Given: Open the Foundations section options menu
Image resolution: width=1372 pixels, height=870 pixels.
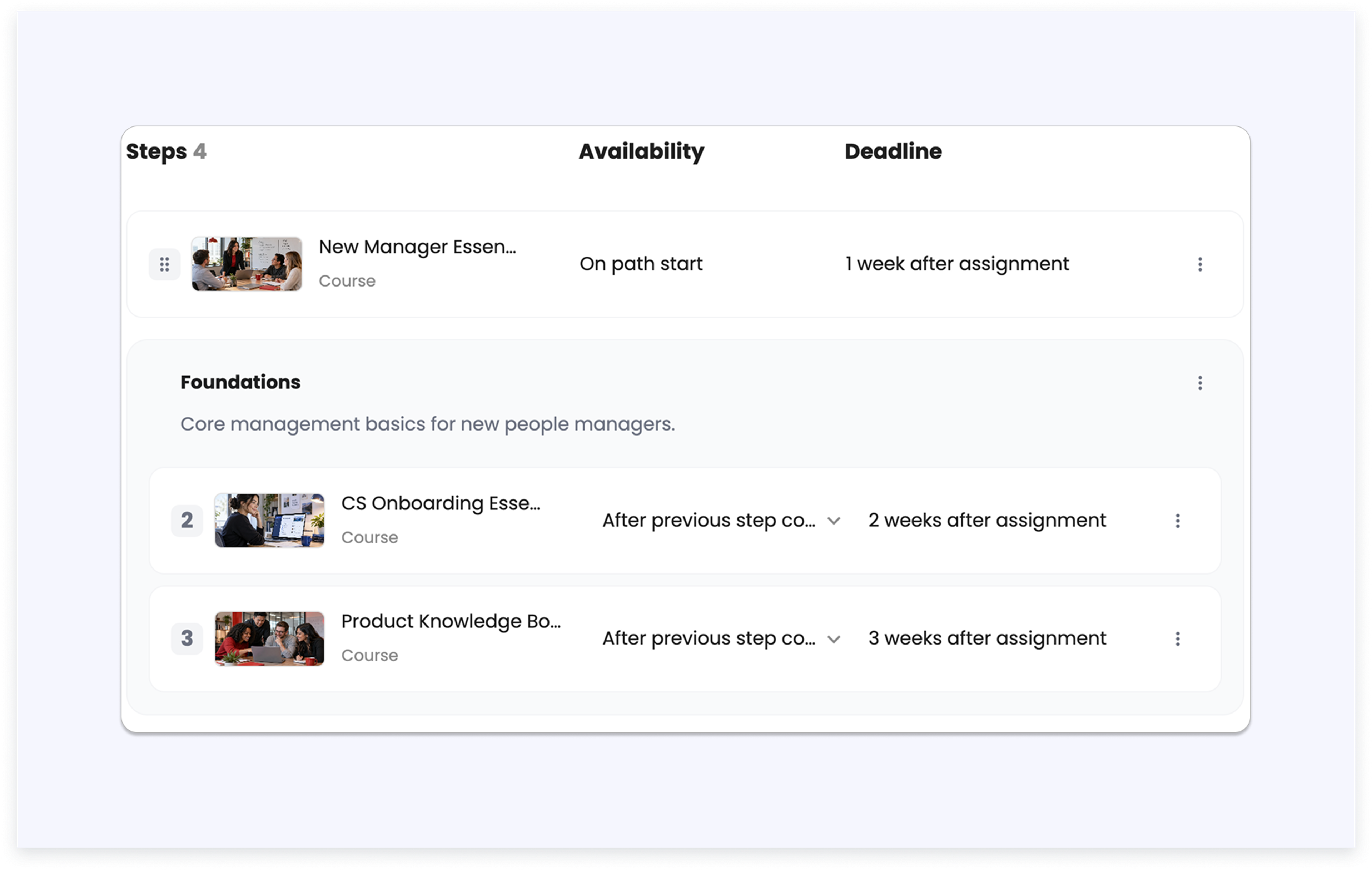Looking at the screenshot, I should [1200, 383].
